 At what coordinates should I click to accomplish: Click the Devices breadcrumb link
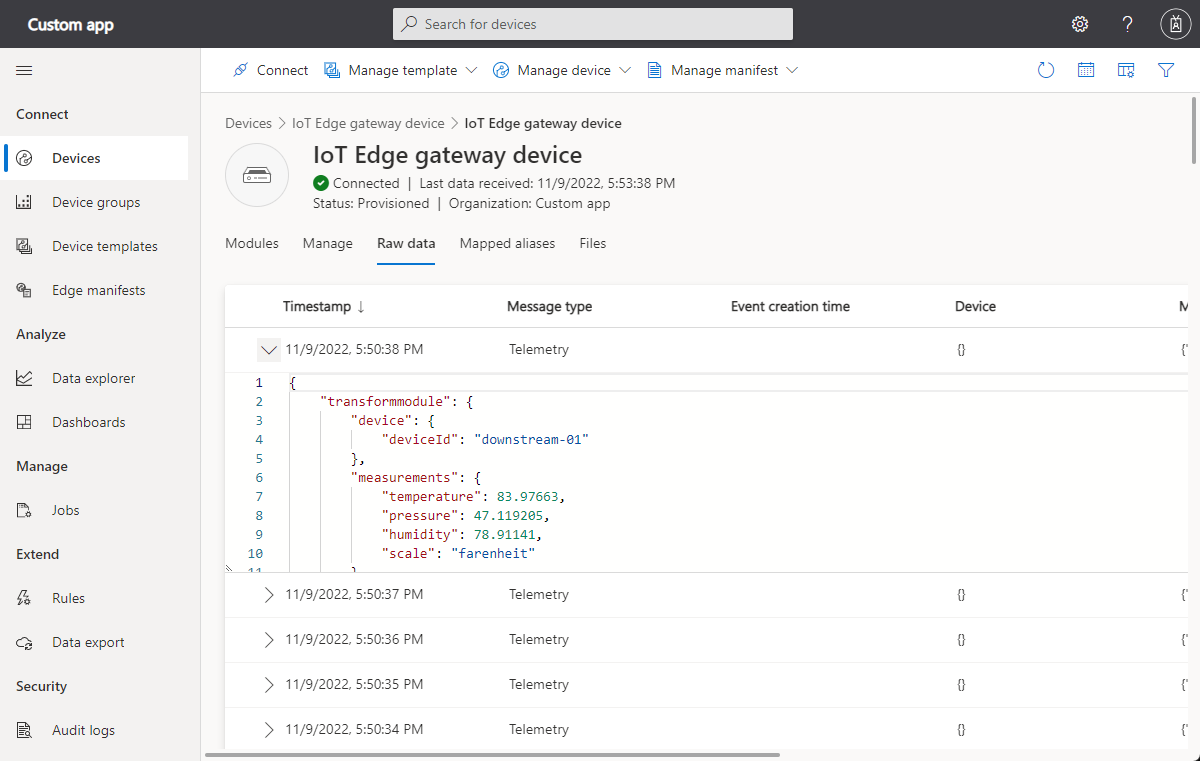pyautogui.click(x=248, y=123)
